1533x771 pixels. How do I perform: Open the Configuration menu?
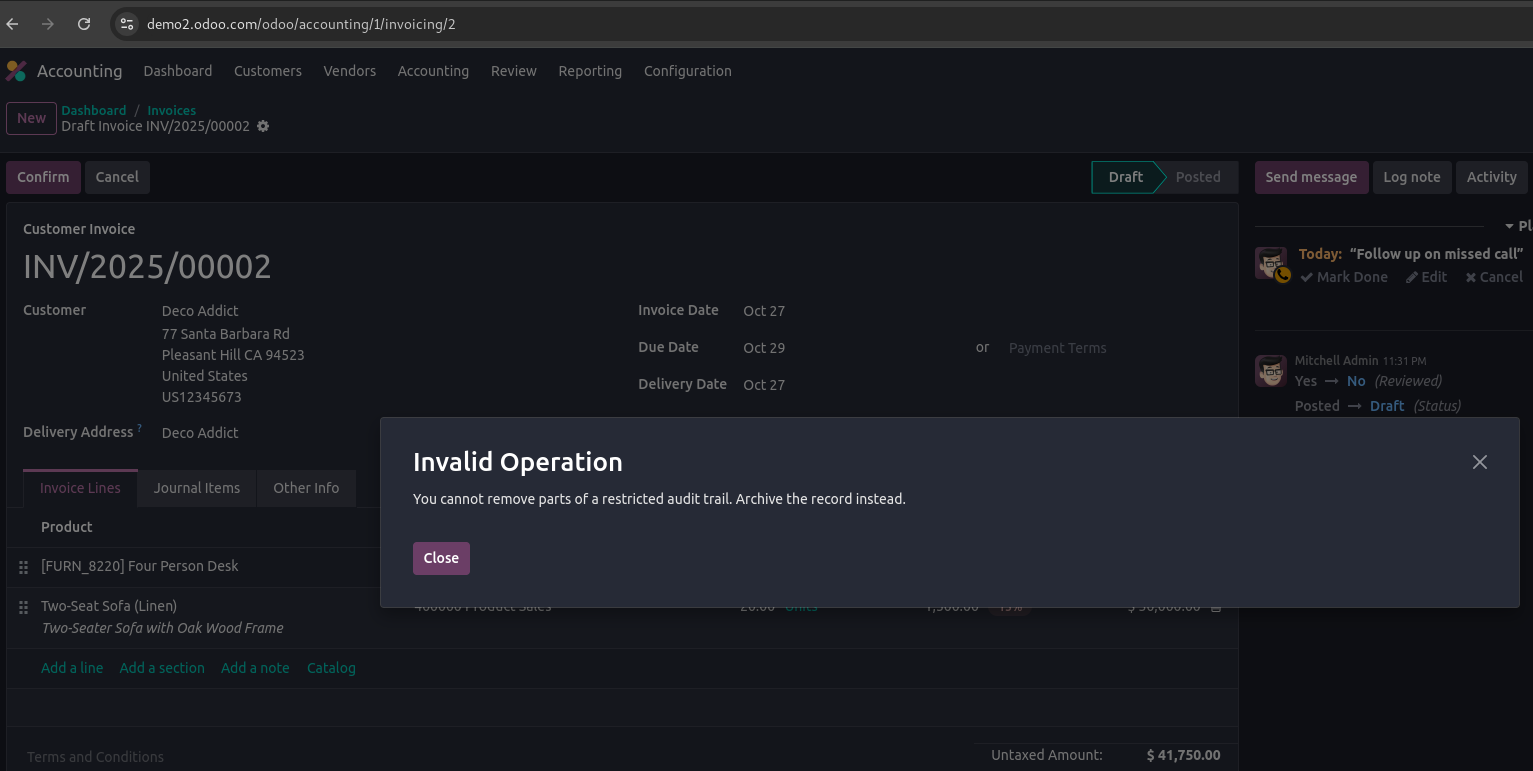point(687,71)
